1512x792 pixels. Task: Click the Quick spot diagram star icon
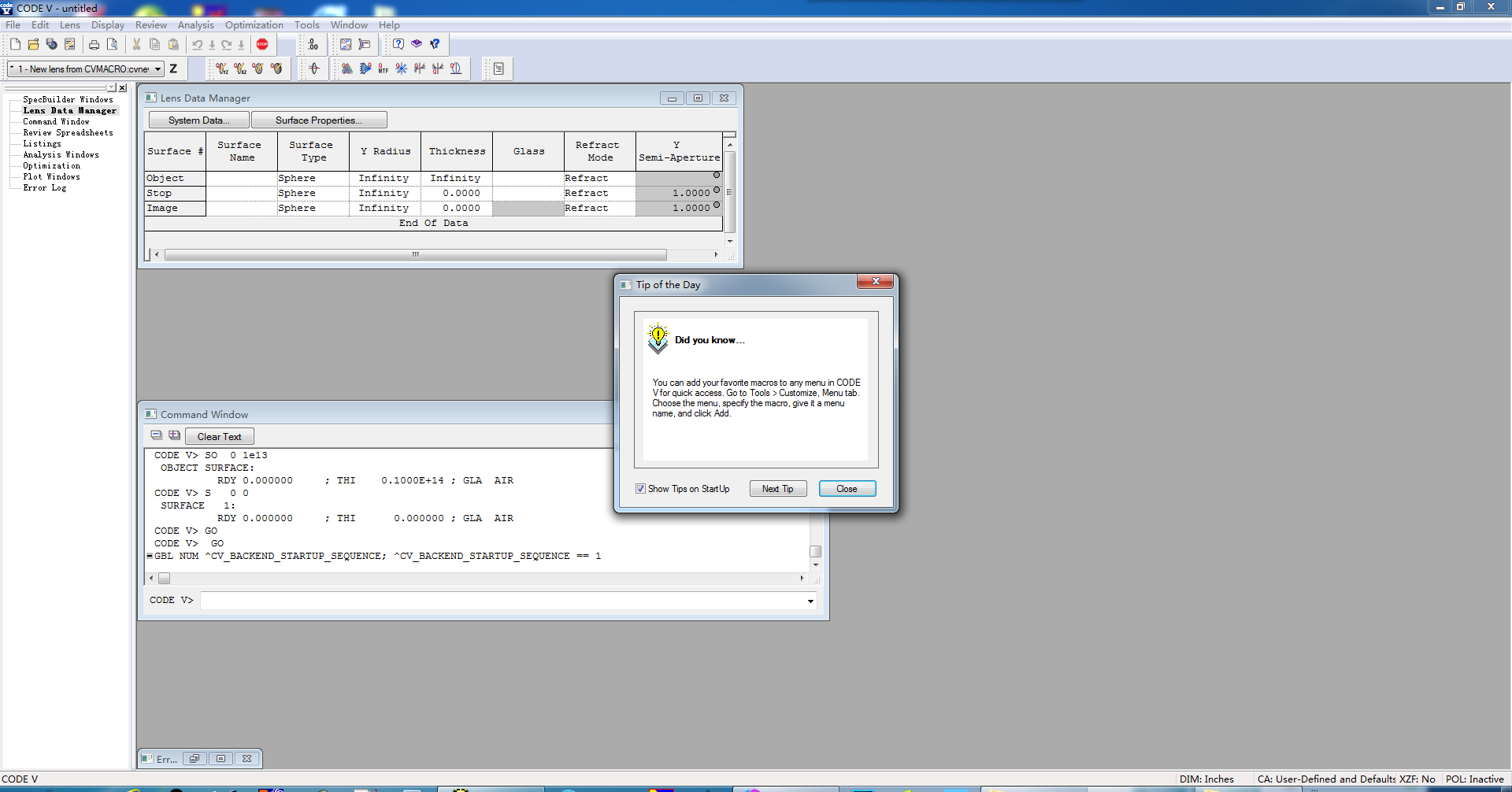pyautogui.click(x=402, y=68)
